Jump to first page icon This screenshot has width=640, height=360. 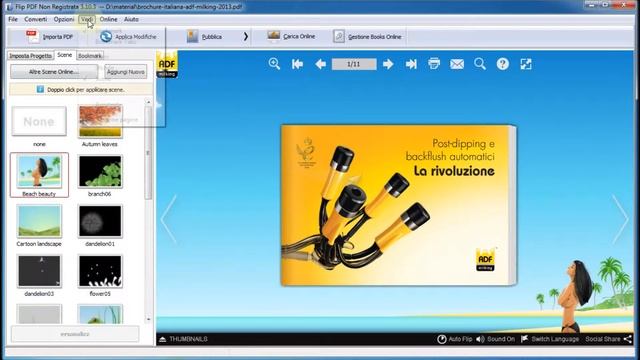point(297,64)
